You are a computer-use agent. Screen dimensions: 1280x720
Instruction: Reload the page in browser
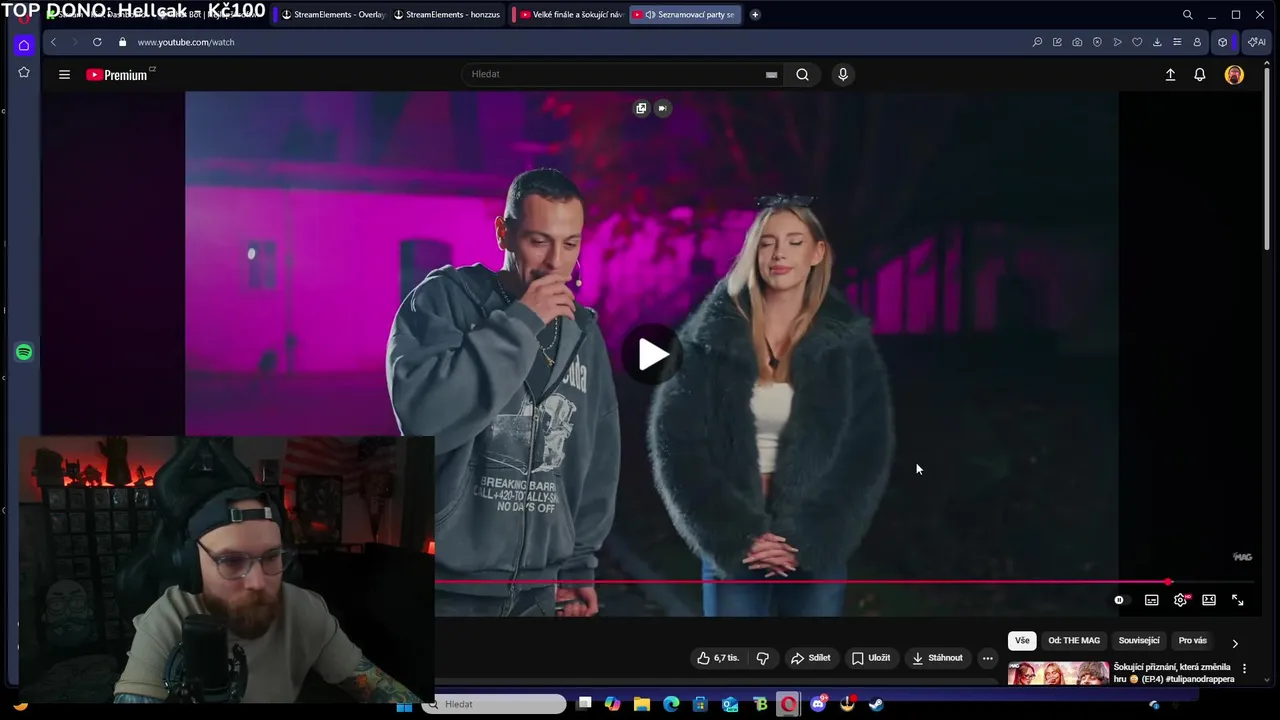click(x=97, y=42)
